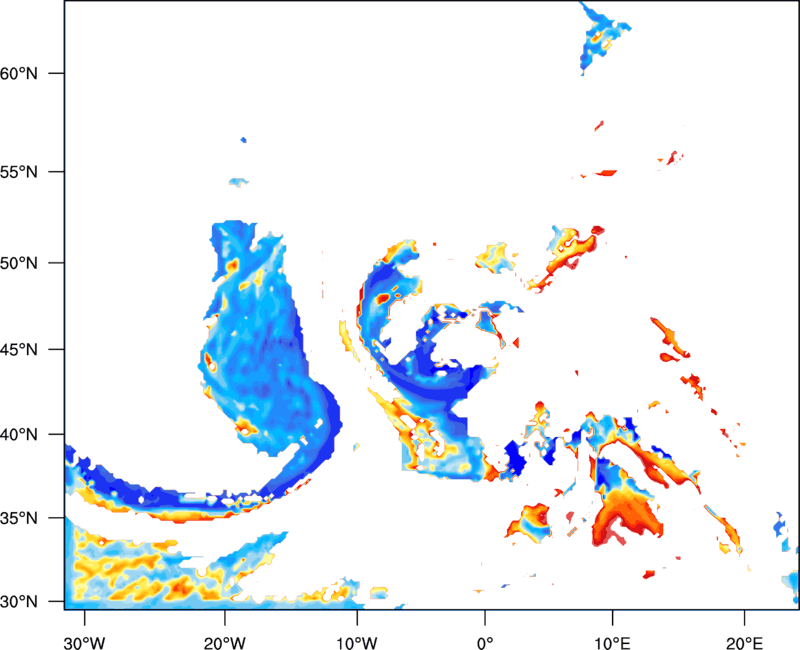Click the 45°N latitude label

[19, 349]
